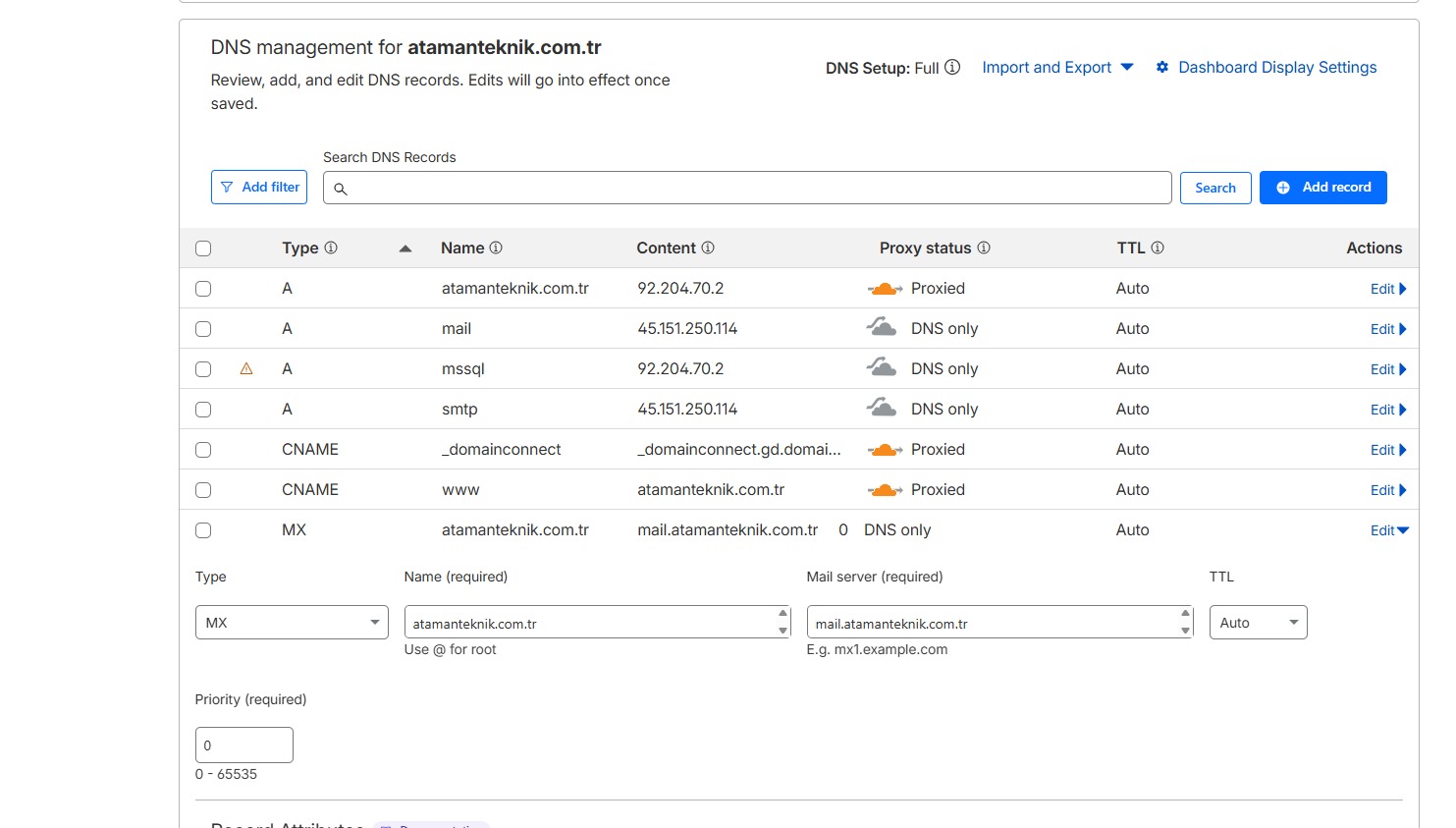Click the mssql record name

(463, 369)
